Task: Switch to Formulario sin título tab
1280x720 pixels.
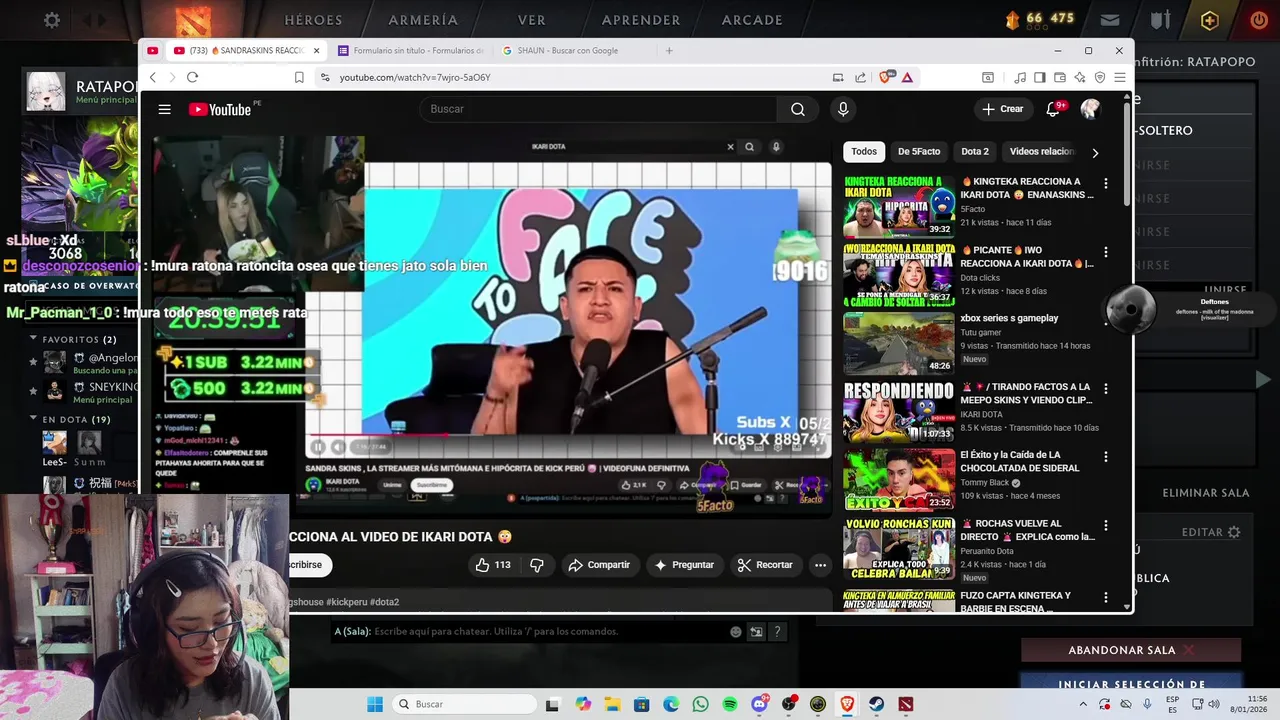Action: (410, 51)
